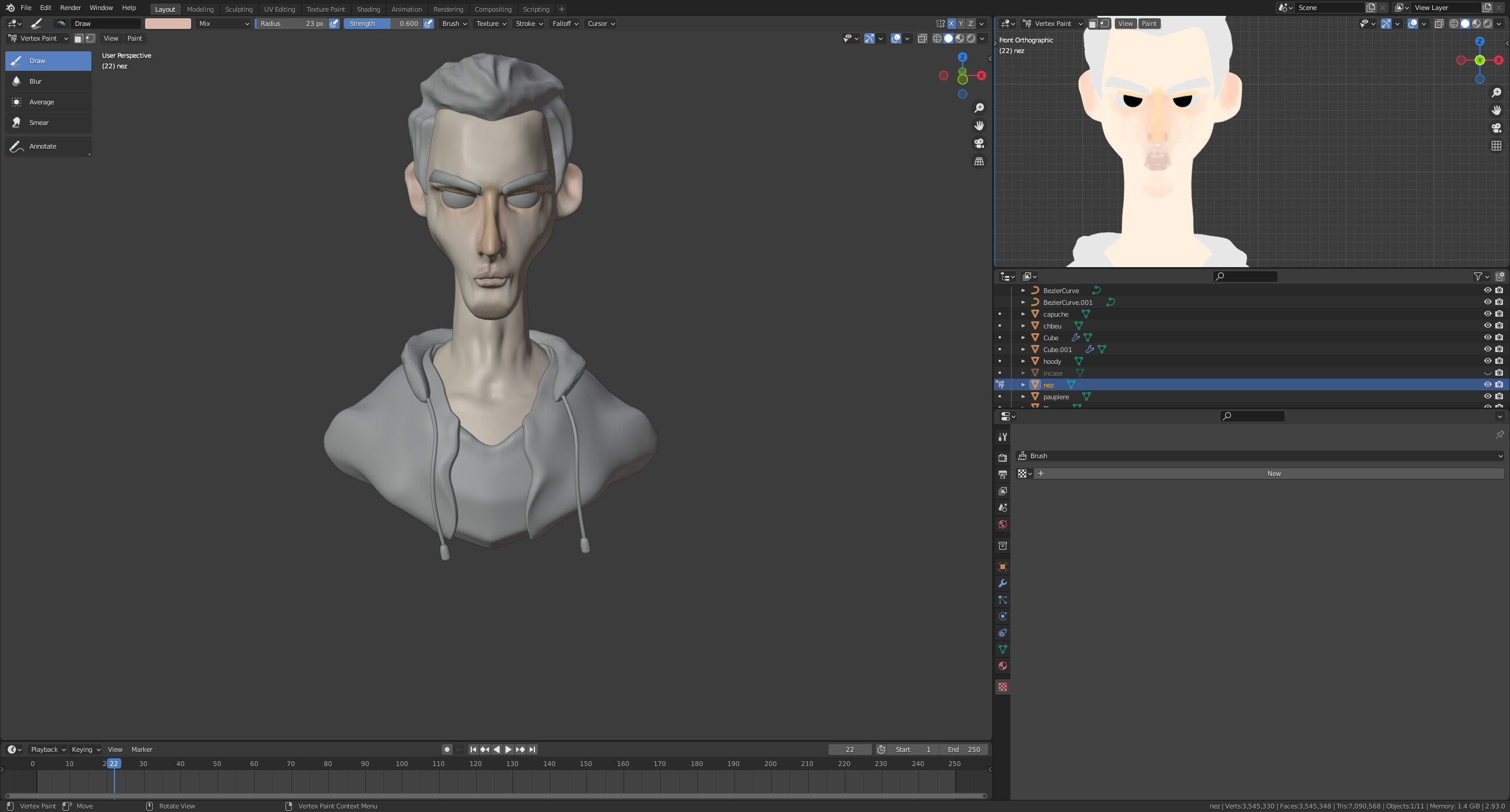Hide the capuche object in outliner
The height and width of the screenshot is (812, 1510).
[x=1487, y=314]
